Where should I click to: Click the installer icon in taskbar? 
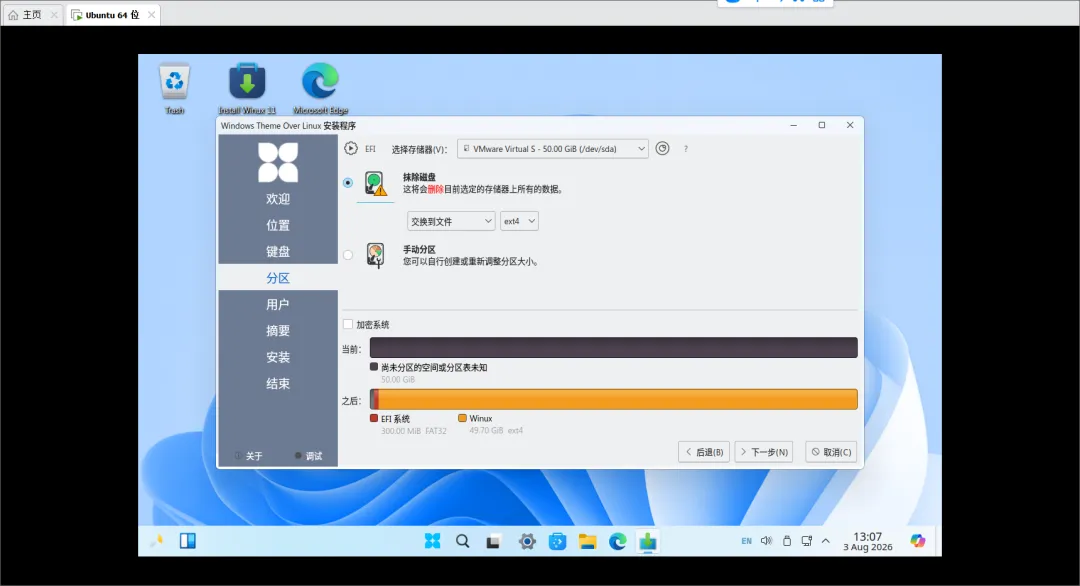pos(647,541)
